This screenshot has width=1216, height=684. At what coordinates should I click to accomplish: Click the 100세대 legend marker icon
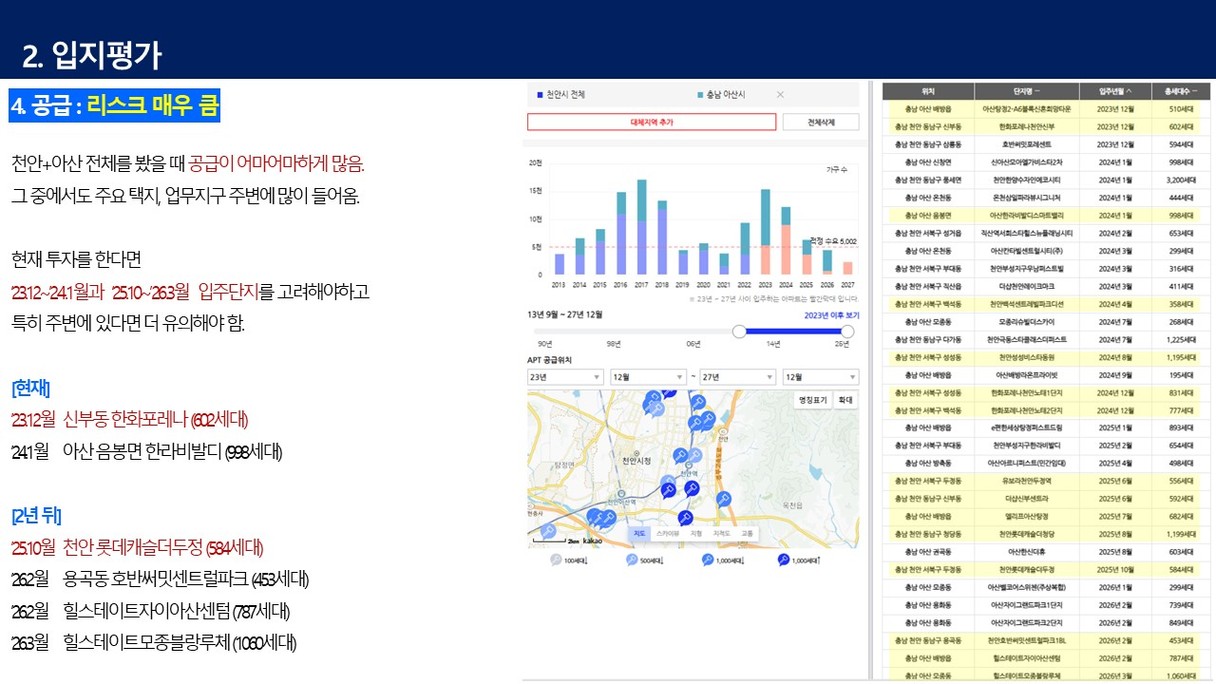(x=556, y=561)
